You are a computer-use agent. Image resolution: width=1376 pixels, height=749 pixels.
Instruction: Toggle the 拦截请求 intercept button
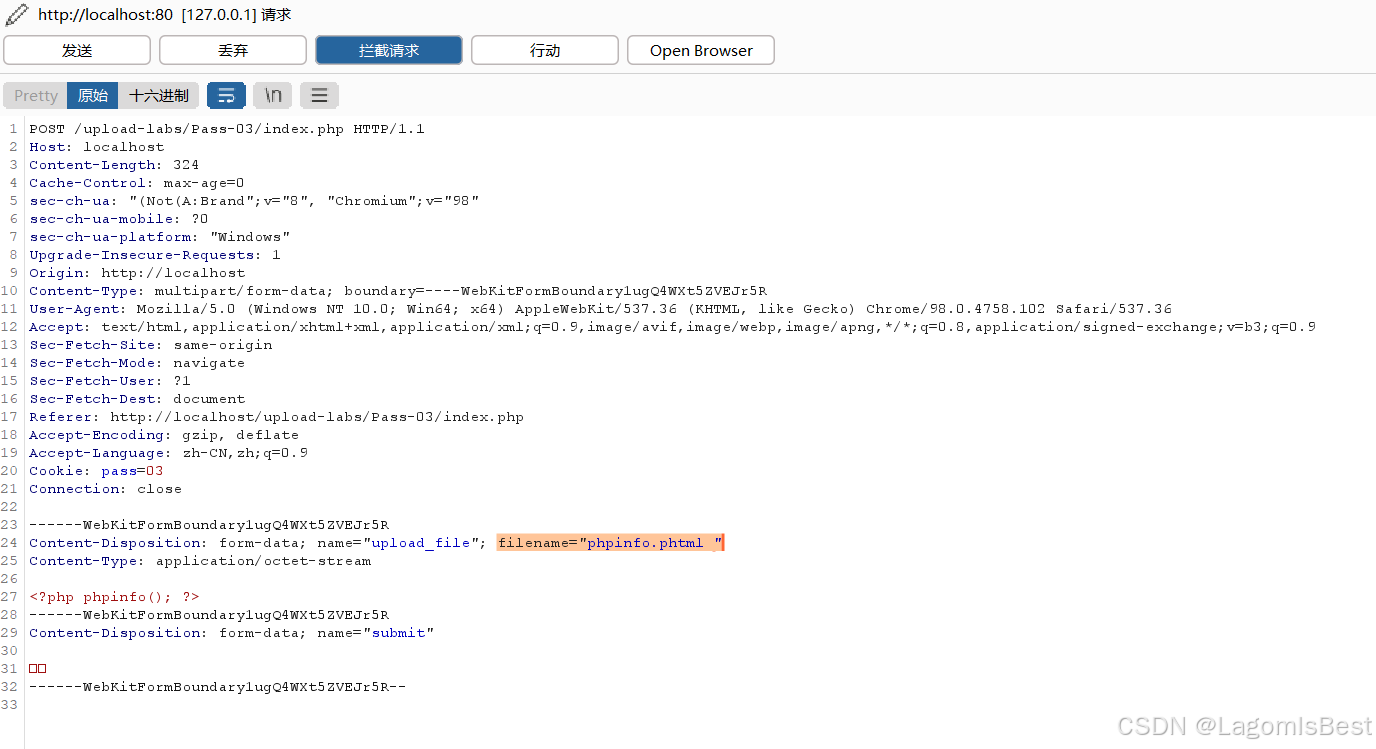pos(389,50)
